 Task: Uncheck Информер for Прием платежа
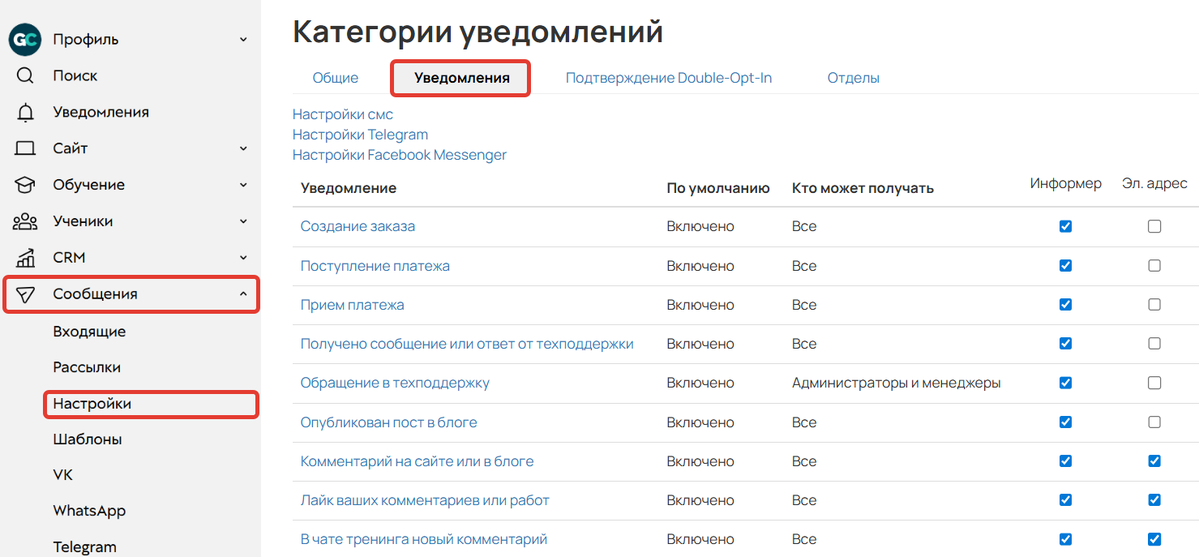pyautogui.click(x=1065, y=305)
